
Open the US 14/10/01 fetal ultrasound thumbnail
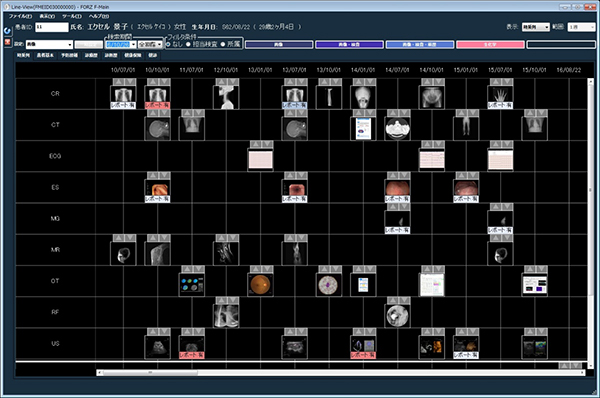click(432, 347)
